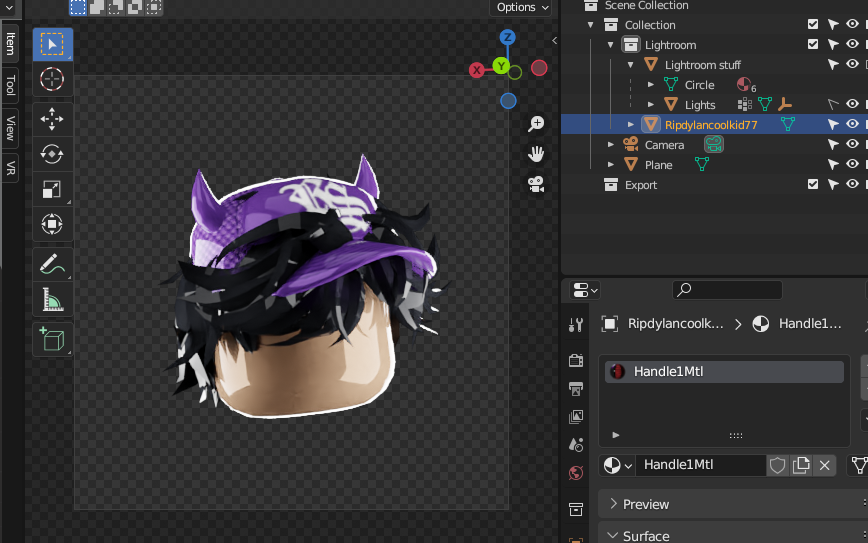Uncheck the Export collection checkbox

[x=813, y=184]
